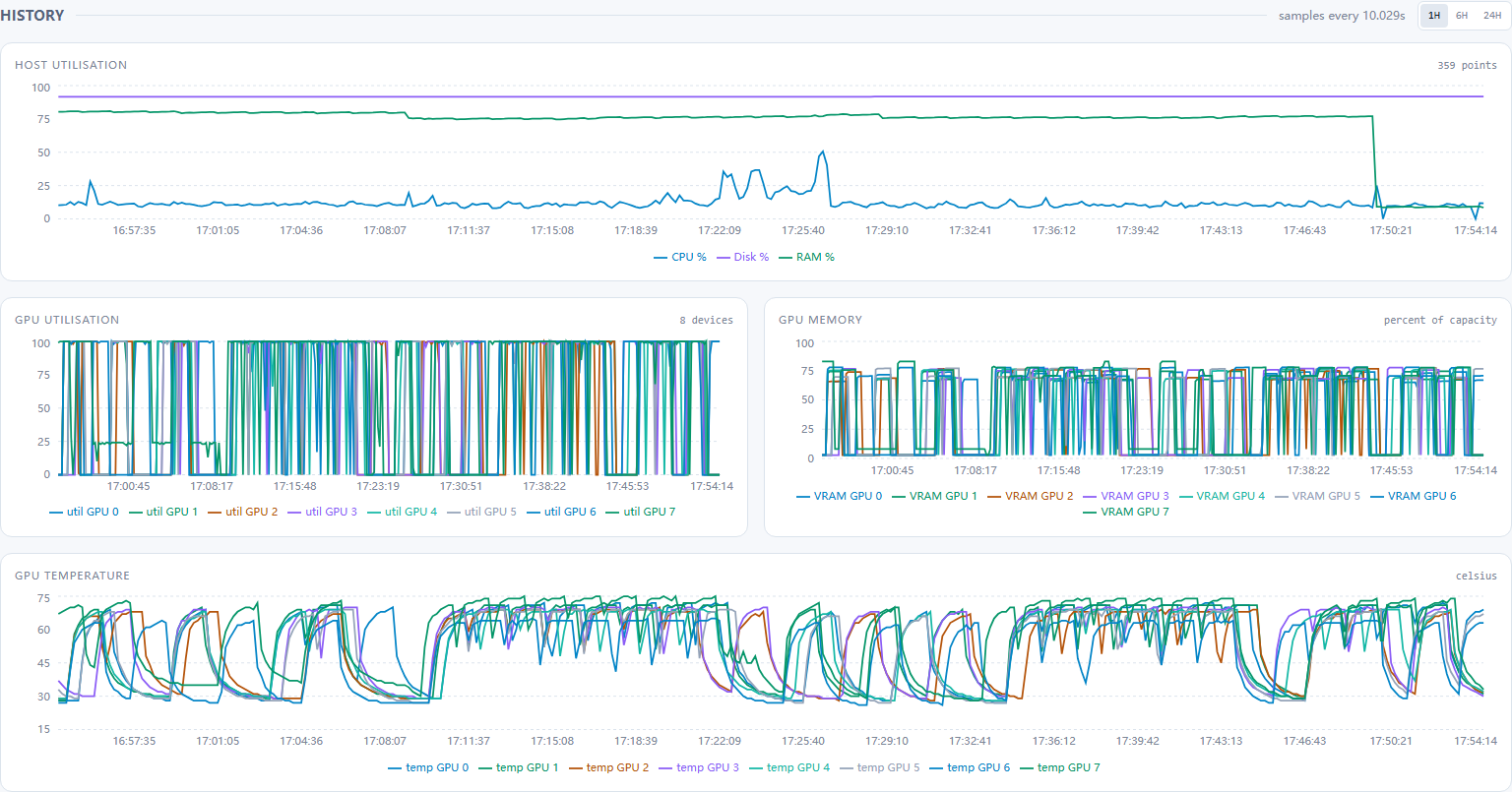Image resolution: width=1512 pixels, height=792 pixels.
Task: Click the GPU MEMORY panel title
Action: (820, 320)
